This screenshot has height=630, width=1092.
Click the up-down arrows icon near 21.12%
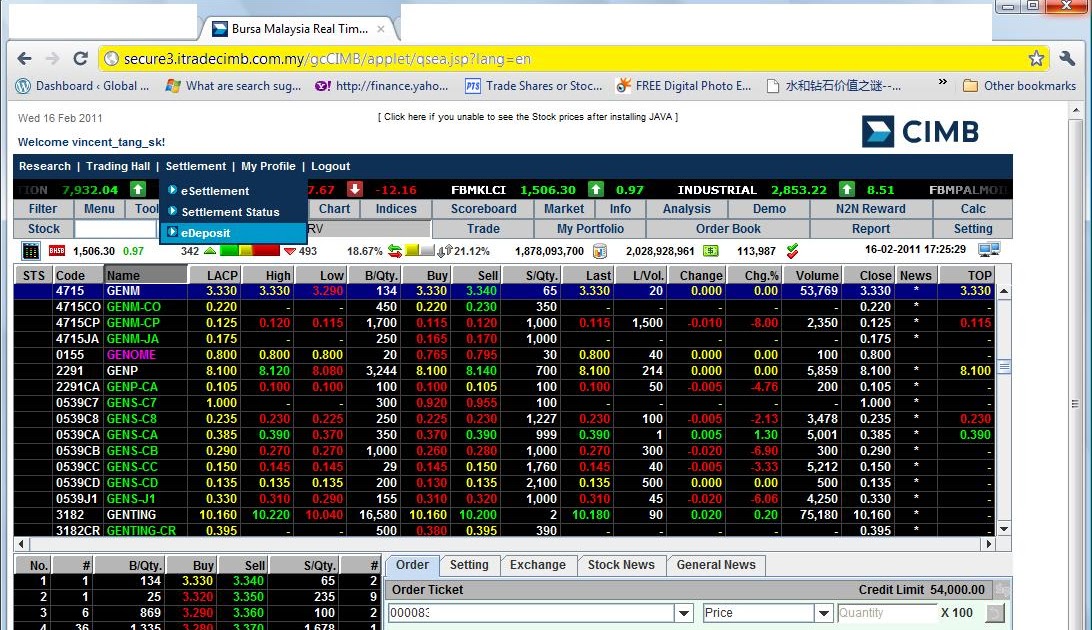point(444,251)
